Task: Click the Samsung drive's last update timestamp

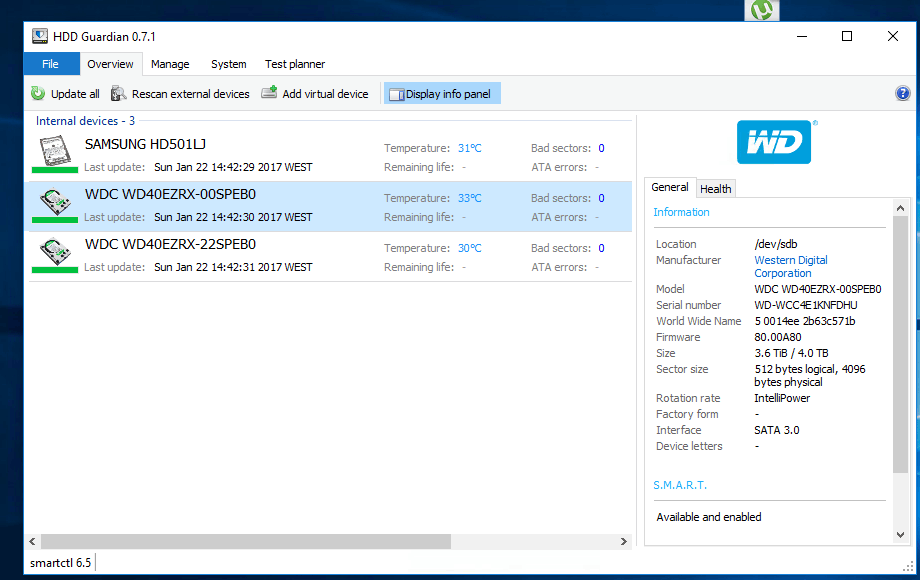Action: point(233,167)
